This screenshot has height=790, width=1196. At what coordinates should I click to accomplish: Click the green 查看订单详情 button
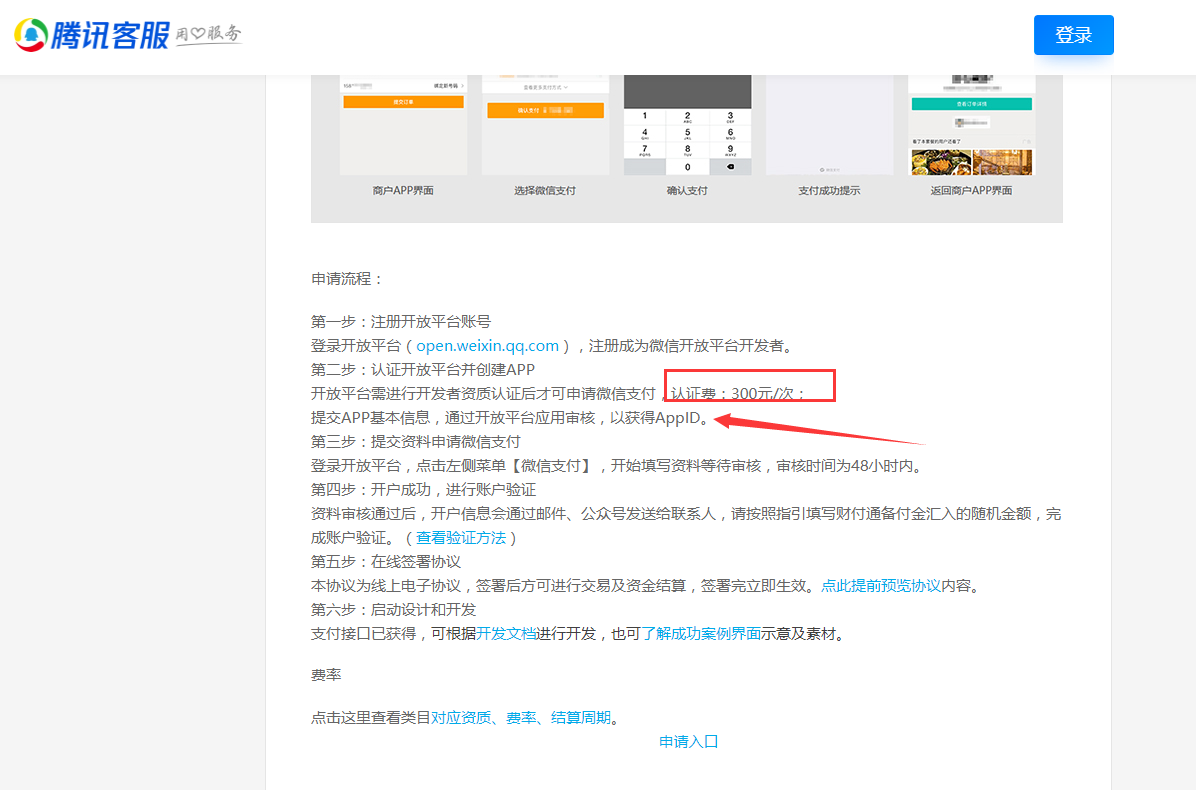click(970, 104)
